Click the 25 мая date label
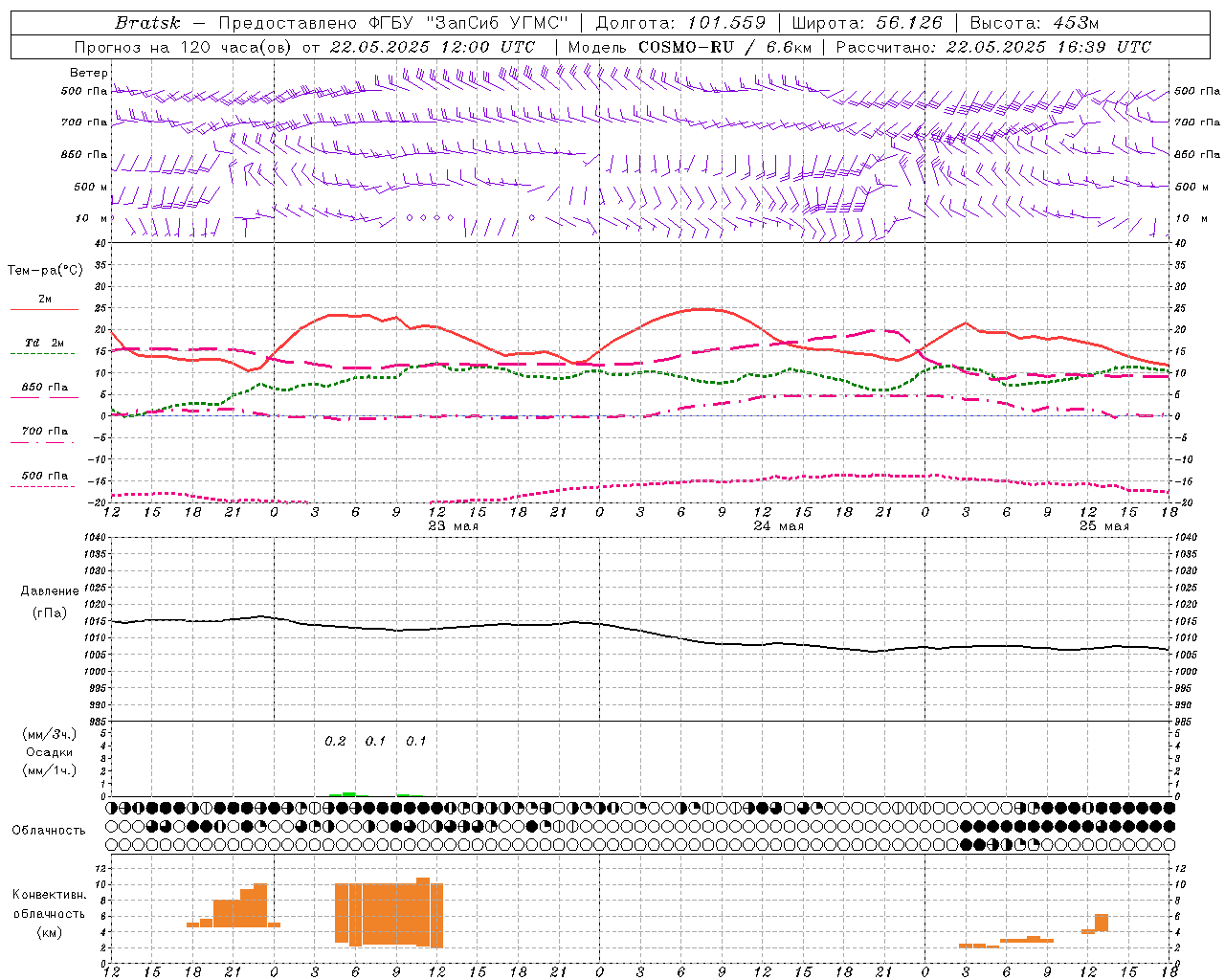 pyautogui.click(x=1103, y=526)
